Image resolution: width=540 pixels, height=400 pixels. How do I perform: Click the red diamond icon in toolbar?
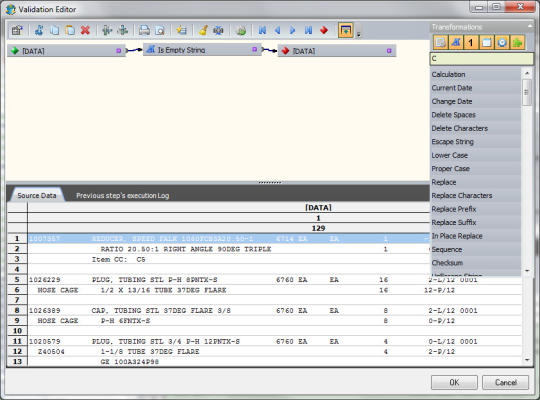tap(324, 30)
